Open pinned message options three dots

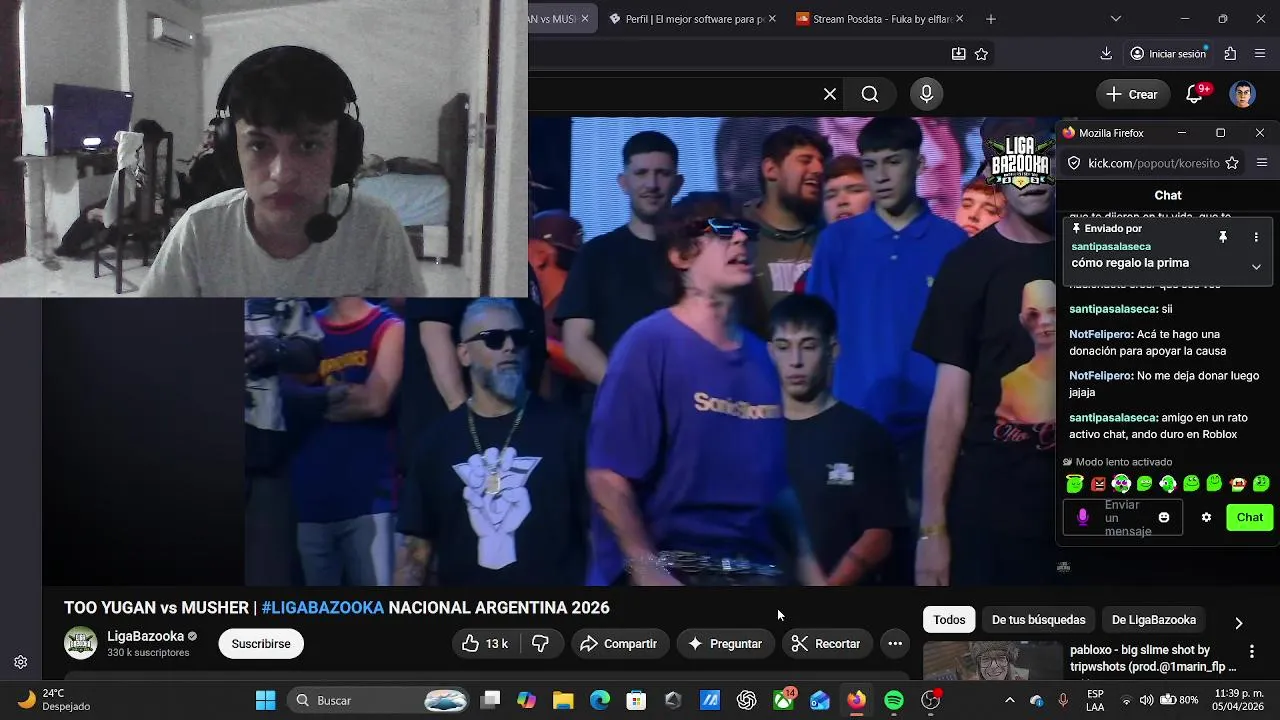coord(1256,237)
